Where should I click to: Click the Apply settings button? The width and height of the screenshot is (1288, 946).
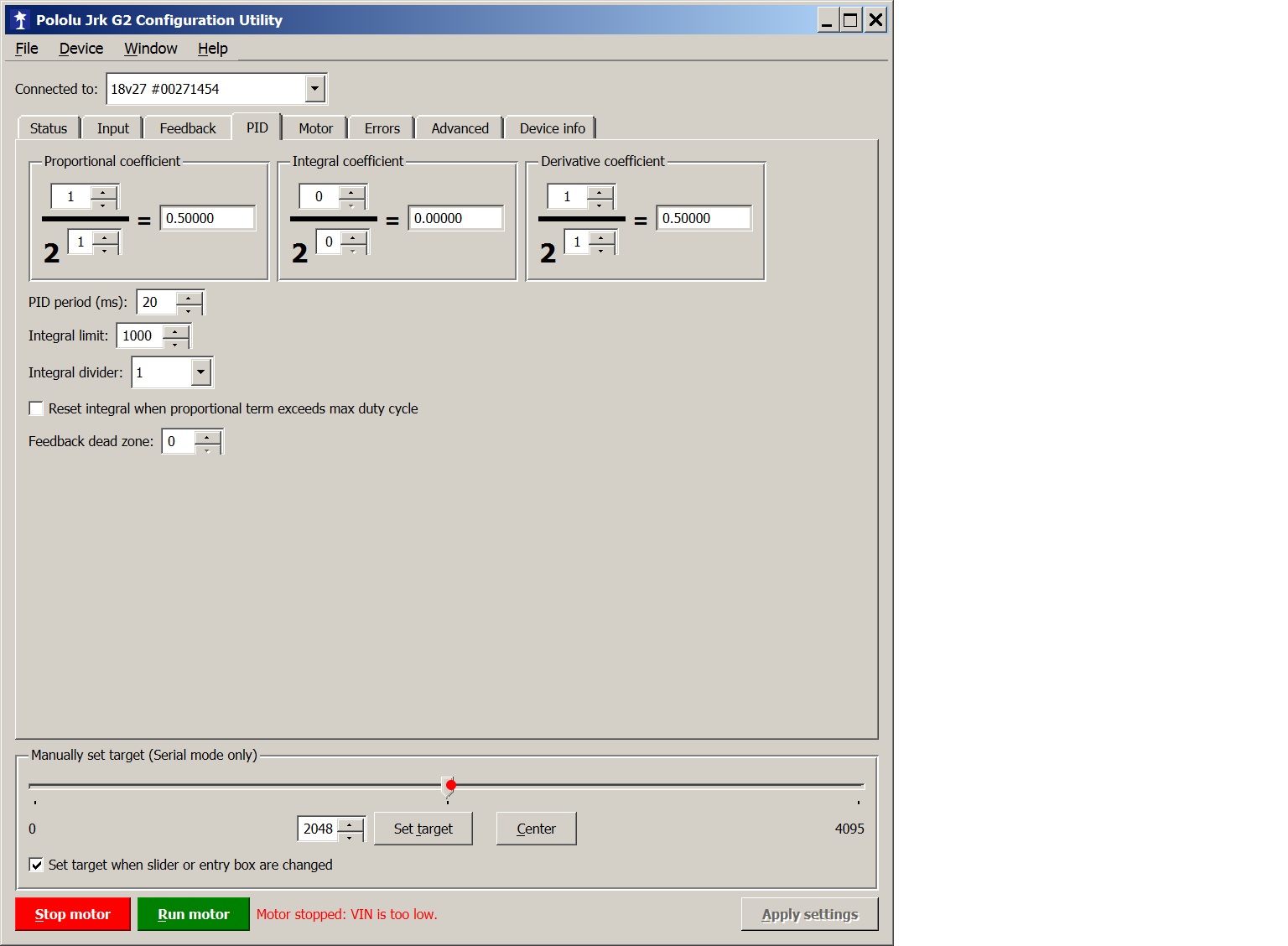pos(810,914)
